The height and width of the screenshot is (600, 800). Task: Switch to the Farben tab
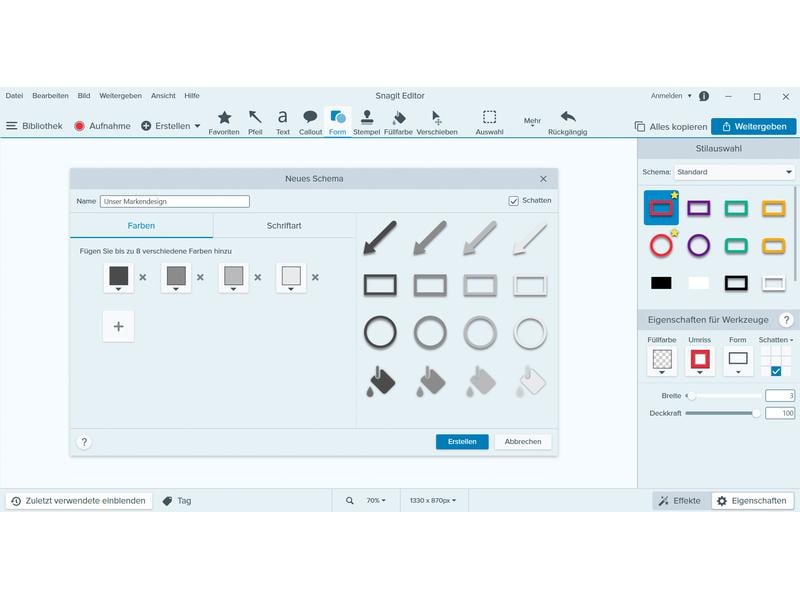click(141, 226)
